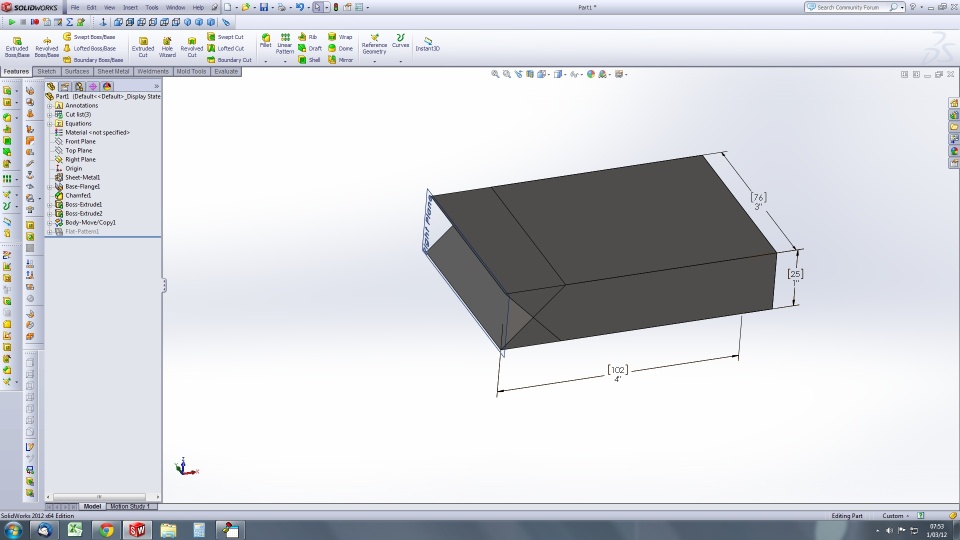Switch to the Sketch tab
Image resolution: width=960 pixels, height=540 pixels.
pyautogui.click(x=47, y=72)
